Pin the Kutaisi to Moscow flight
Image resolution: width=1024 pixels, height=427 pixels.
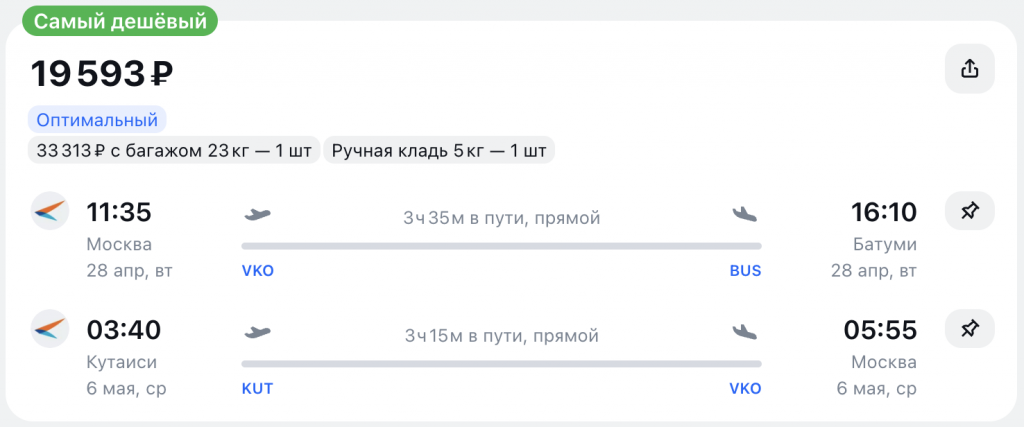[x=969, y=329]
